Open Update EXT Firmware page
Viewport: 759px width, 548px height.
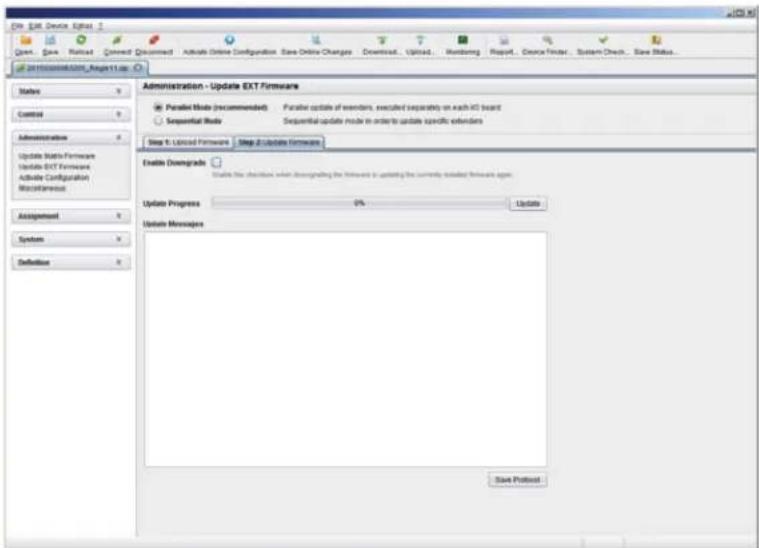tap(54, 167)
